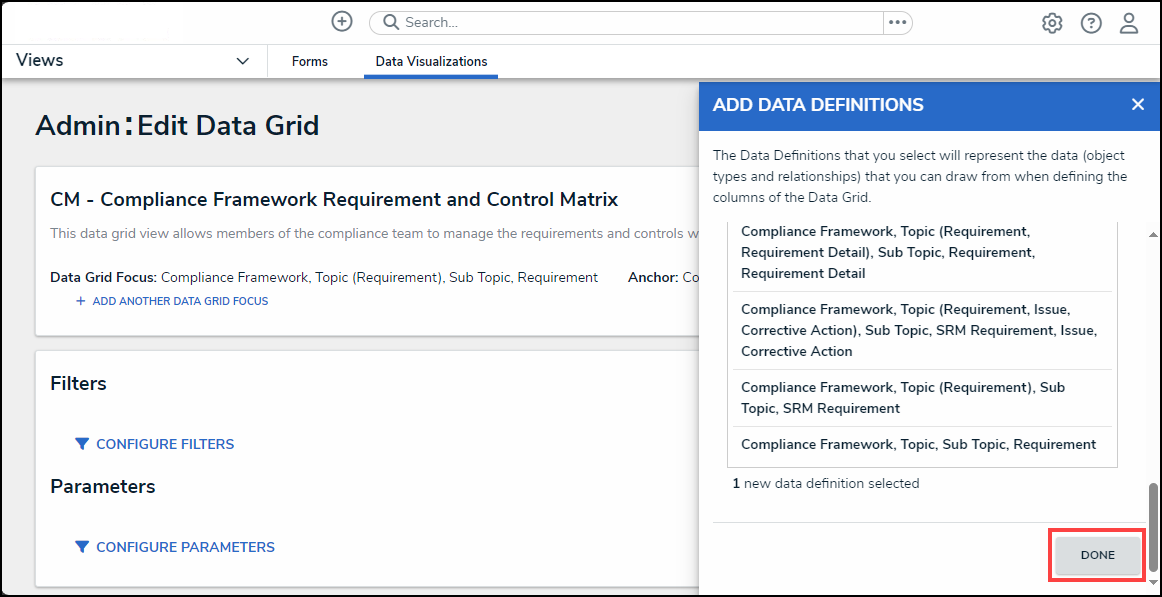Switch to the Forms tab
1162x597 pixels.
click(x=310, y=62)
